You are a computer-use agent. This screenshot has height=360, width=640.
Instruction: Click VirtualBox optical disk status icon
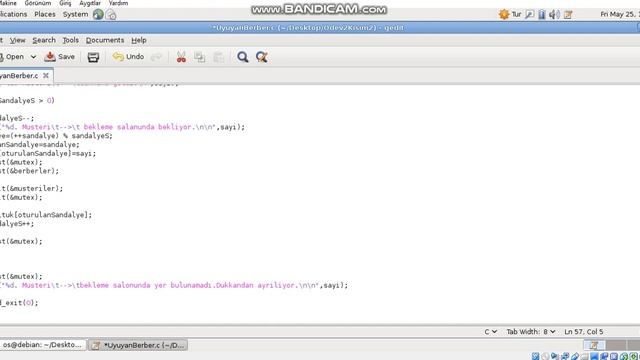(x=545, y=356)
